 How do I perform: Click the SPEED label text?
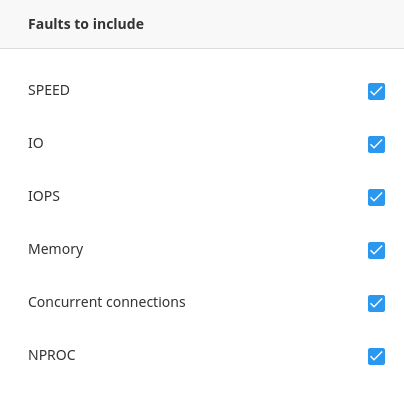pyautogui.click(x=49, y=90)
